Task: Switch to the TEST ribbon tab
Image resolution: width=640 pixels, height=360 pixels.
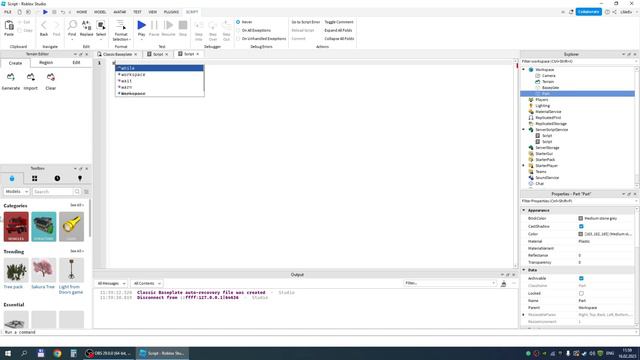Action: pos(137,12)
